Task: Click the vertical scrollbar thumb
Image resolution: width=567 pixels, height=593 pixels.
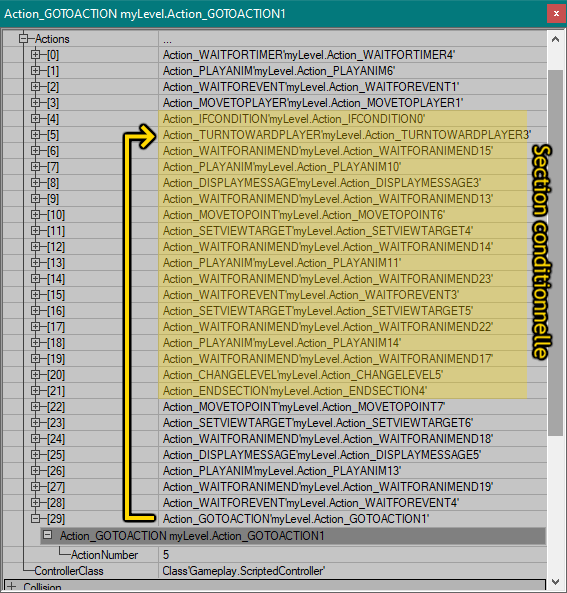Action: point(555,253)
